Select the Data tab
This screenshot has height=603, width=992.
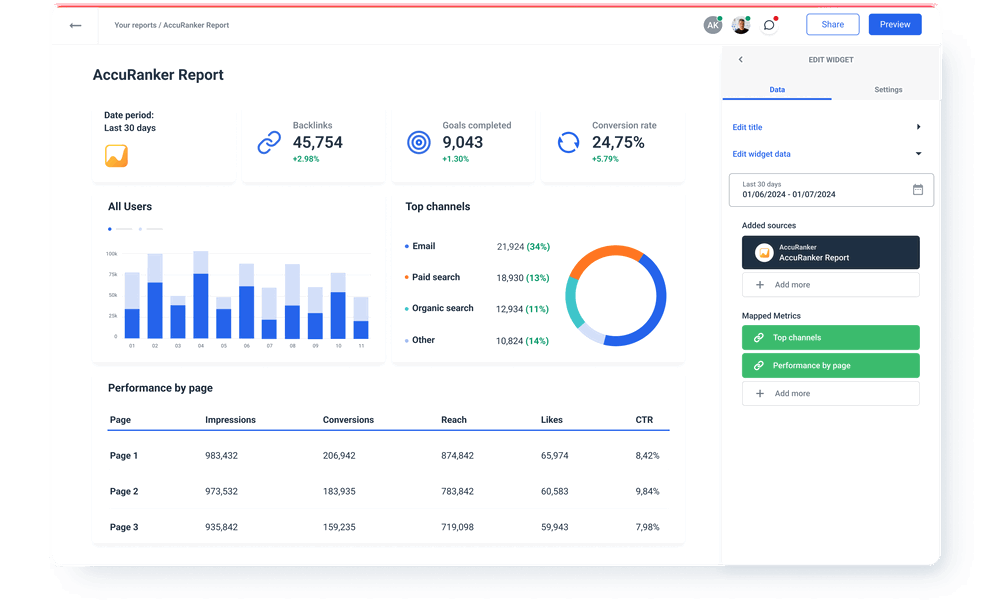point(777,89)
